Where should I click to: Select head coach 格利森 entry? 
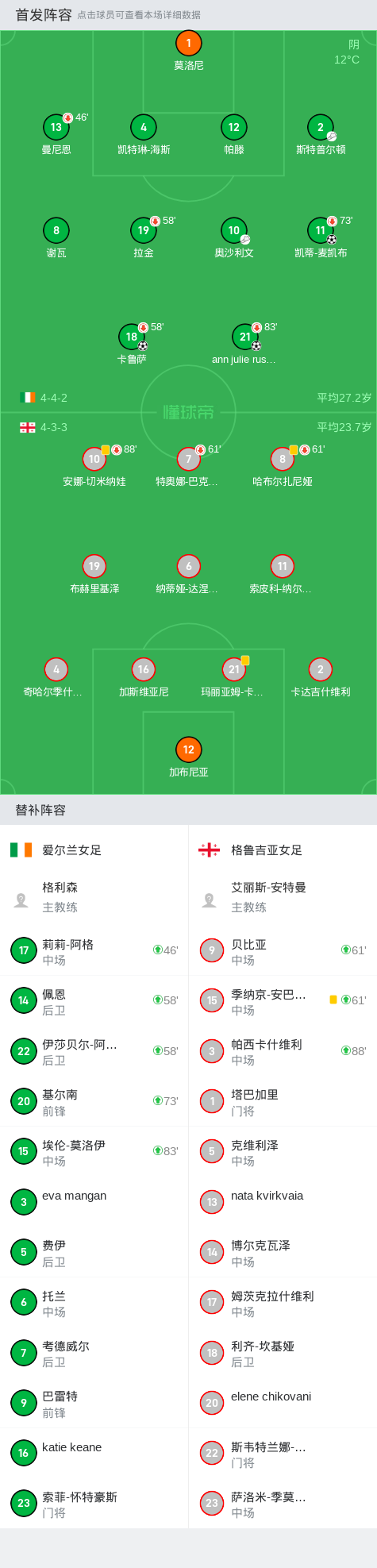click(94, 897)
